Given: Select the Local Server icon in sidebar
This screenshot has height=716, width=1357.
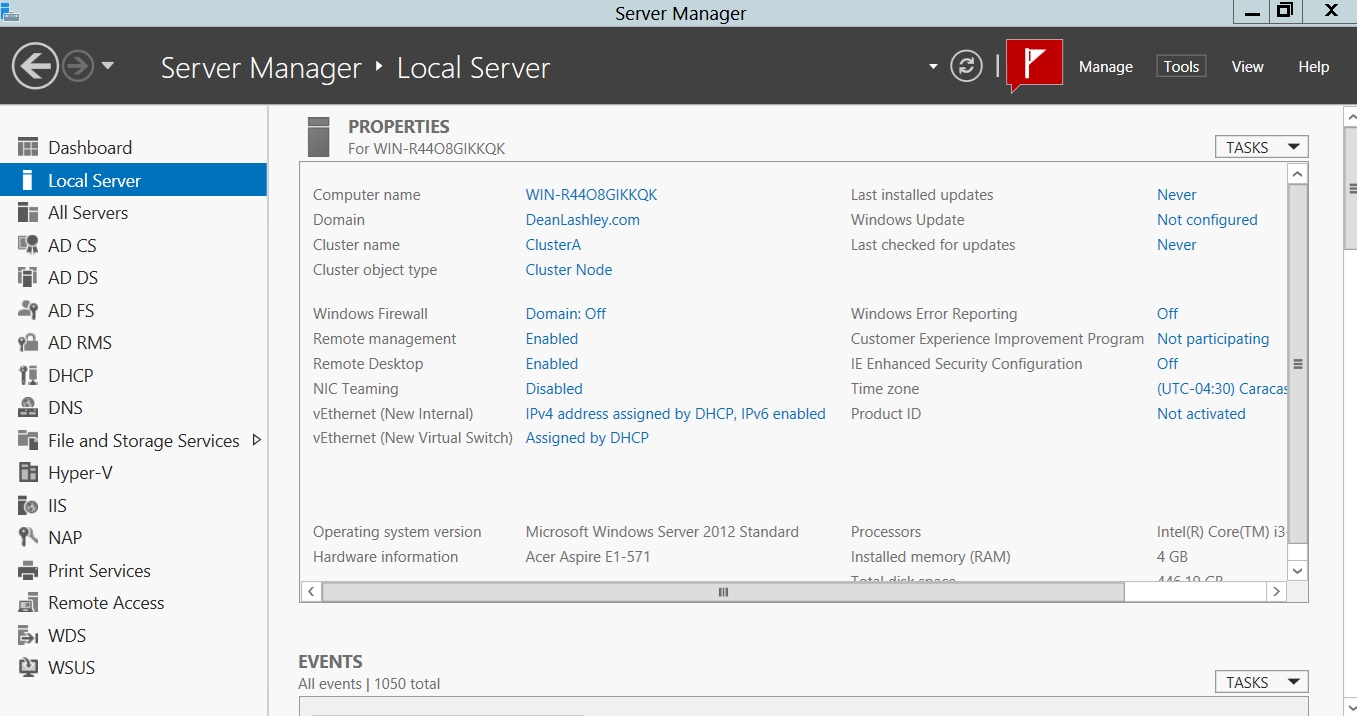Looking at the screenshot, I should click(28, 181).
